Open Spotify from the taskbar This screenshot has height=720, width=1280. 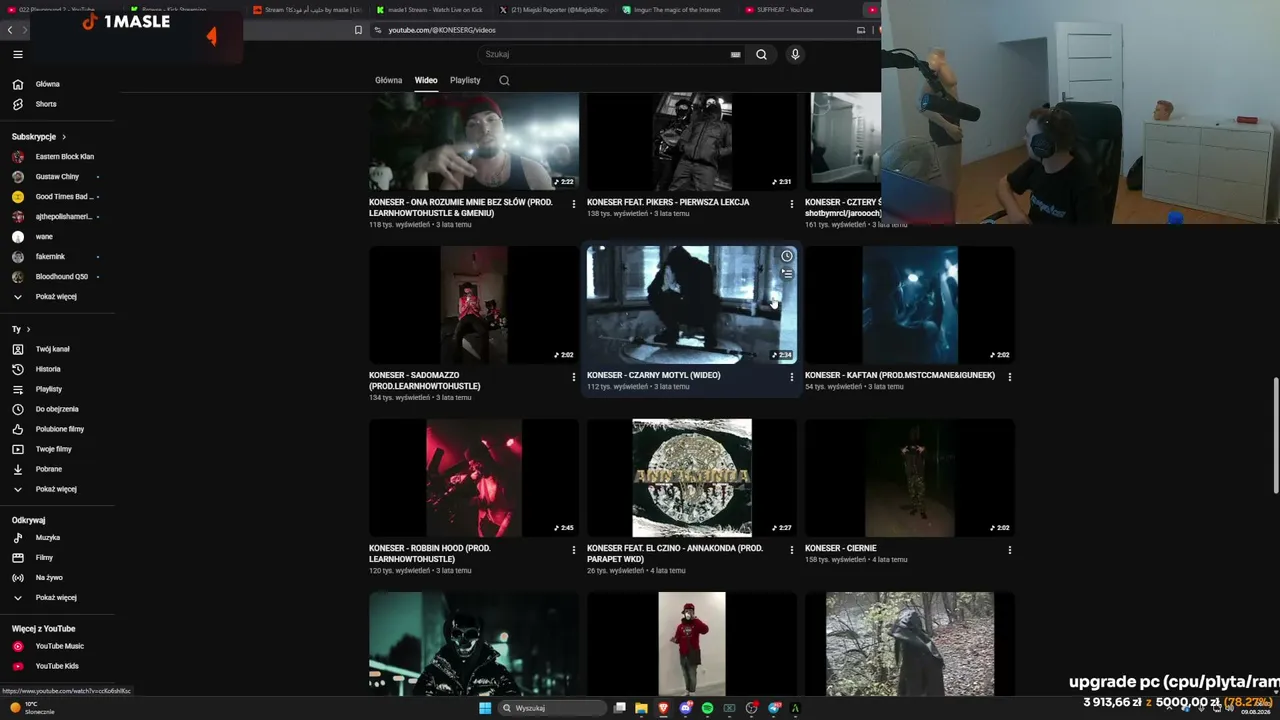coord(707,708)
